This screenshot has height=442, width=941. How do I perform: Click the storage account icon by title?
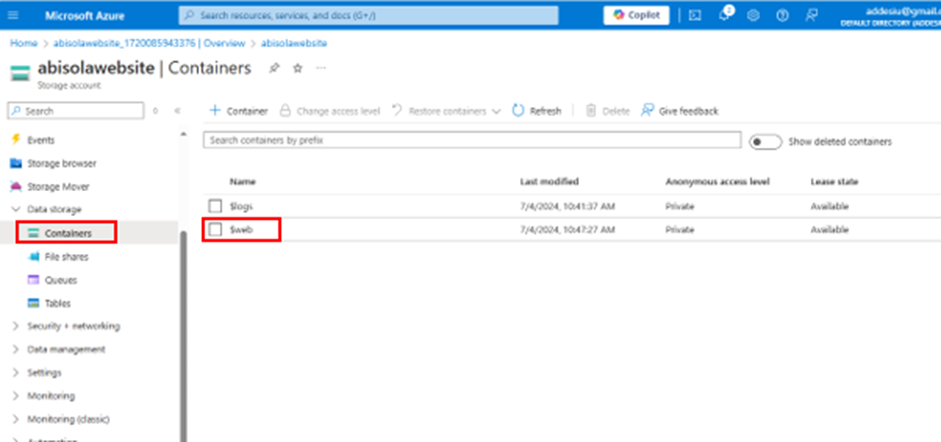pos(20,73)
